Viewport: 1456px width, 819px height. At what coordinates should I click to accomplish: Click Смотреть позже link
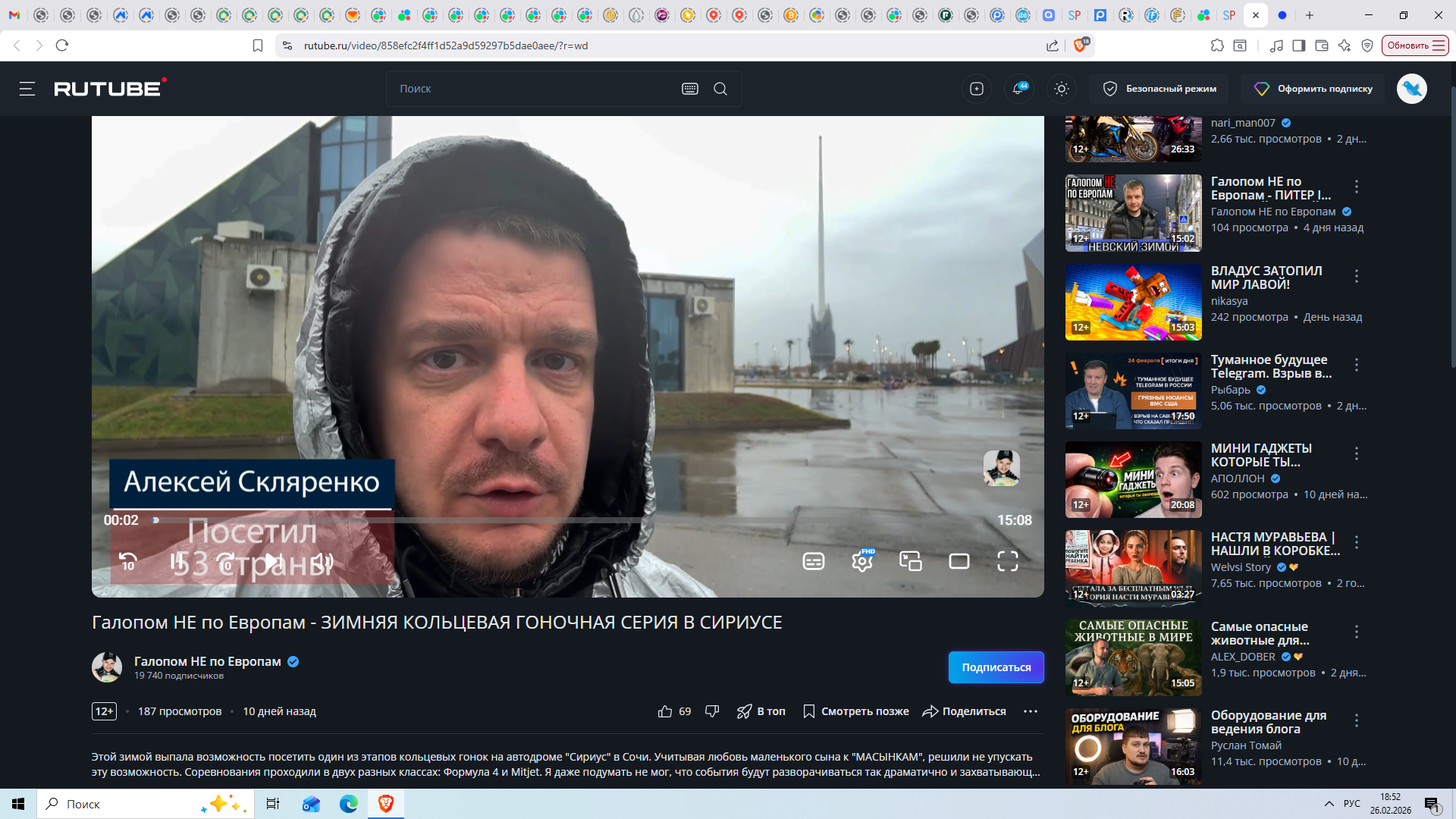[x=856, y=711]
